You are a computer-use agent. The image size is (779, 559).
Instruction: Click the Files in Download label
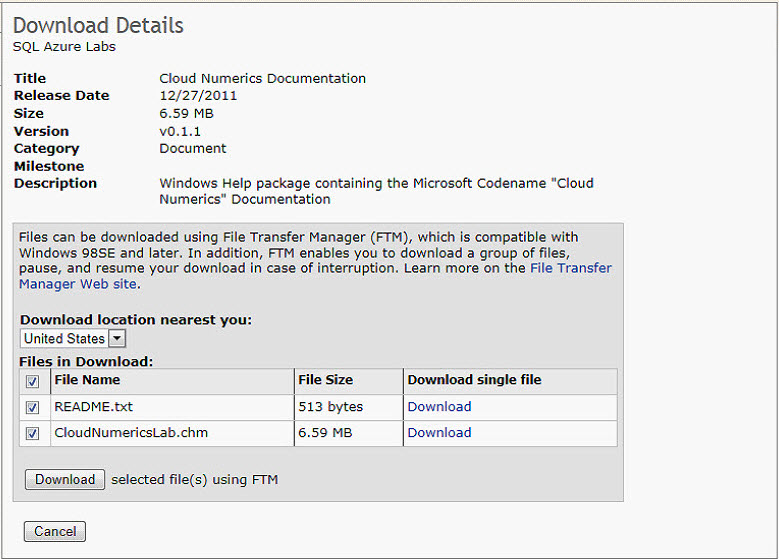86,361
